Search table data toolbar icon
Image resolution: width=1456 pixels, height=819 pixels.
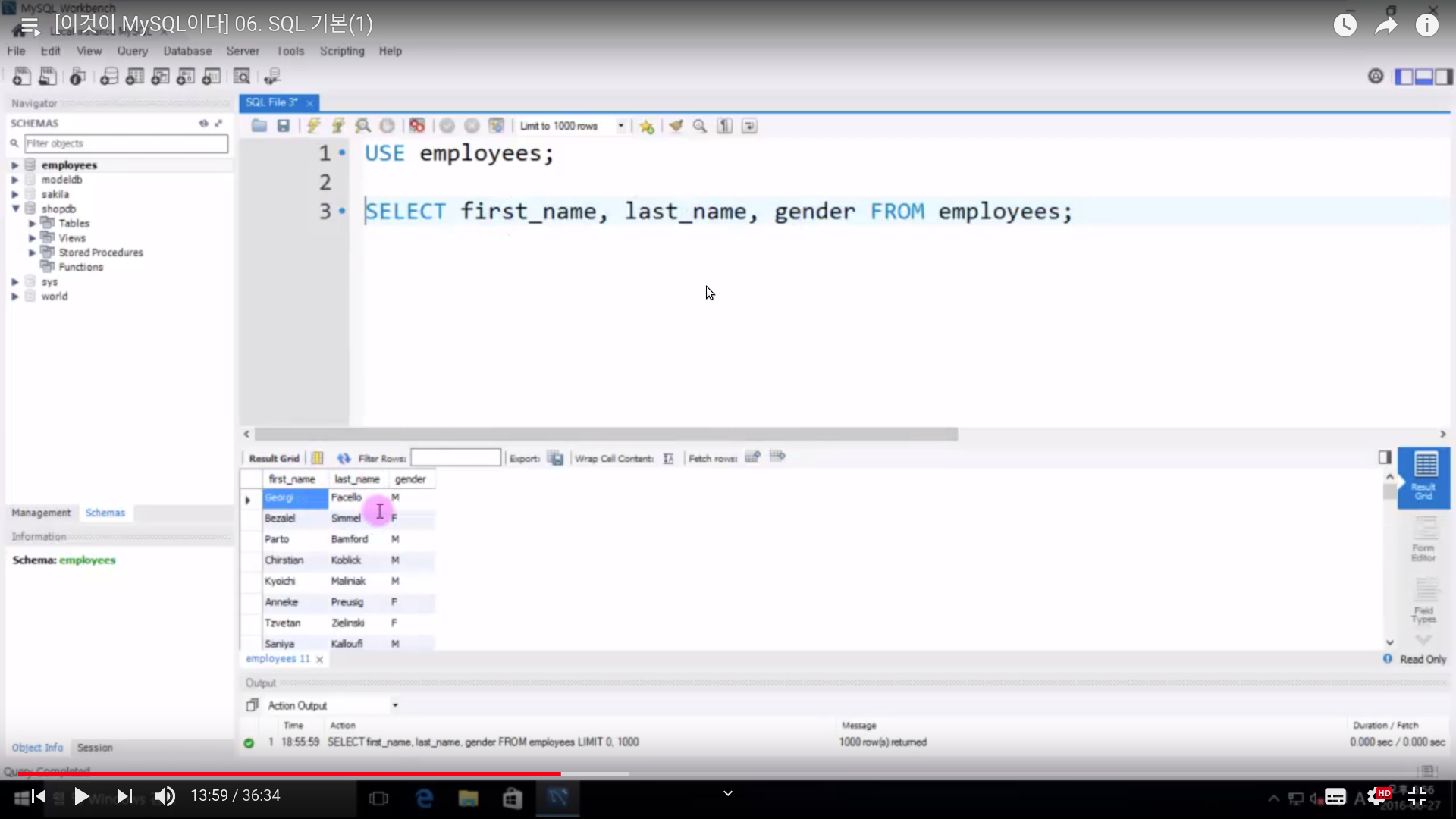click(x=242, y=77)
